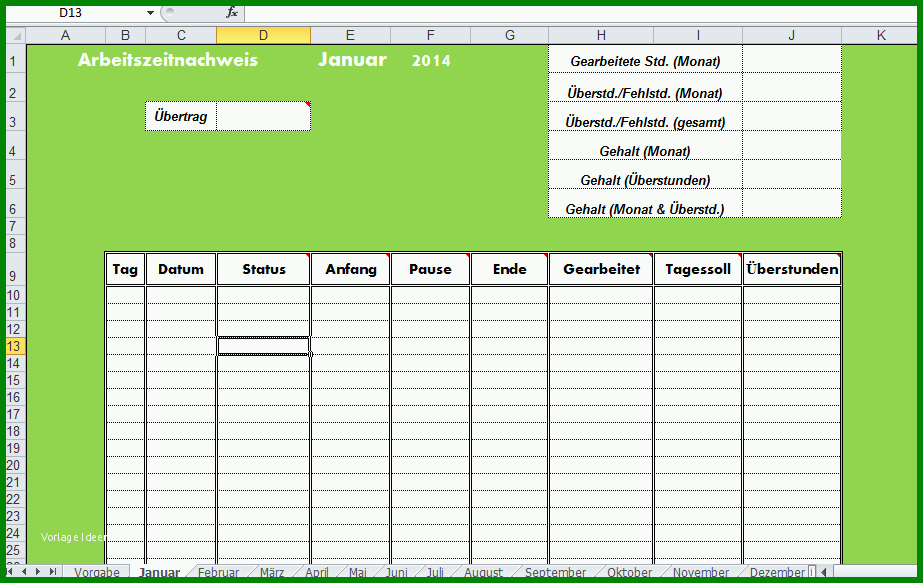
Task: Click the empty Übertrag value cell
Action: click(263, 116)
